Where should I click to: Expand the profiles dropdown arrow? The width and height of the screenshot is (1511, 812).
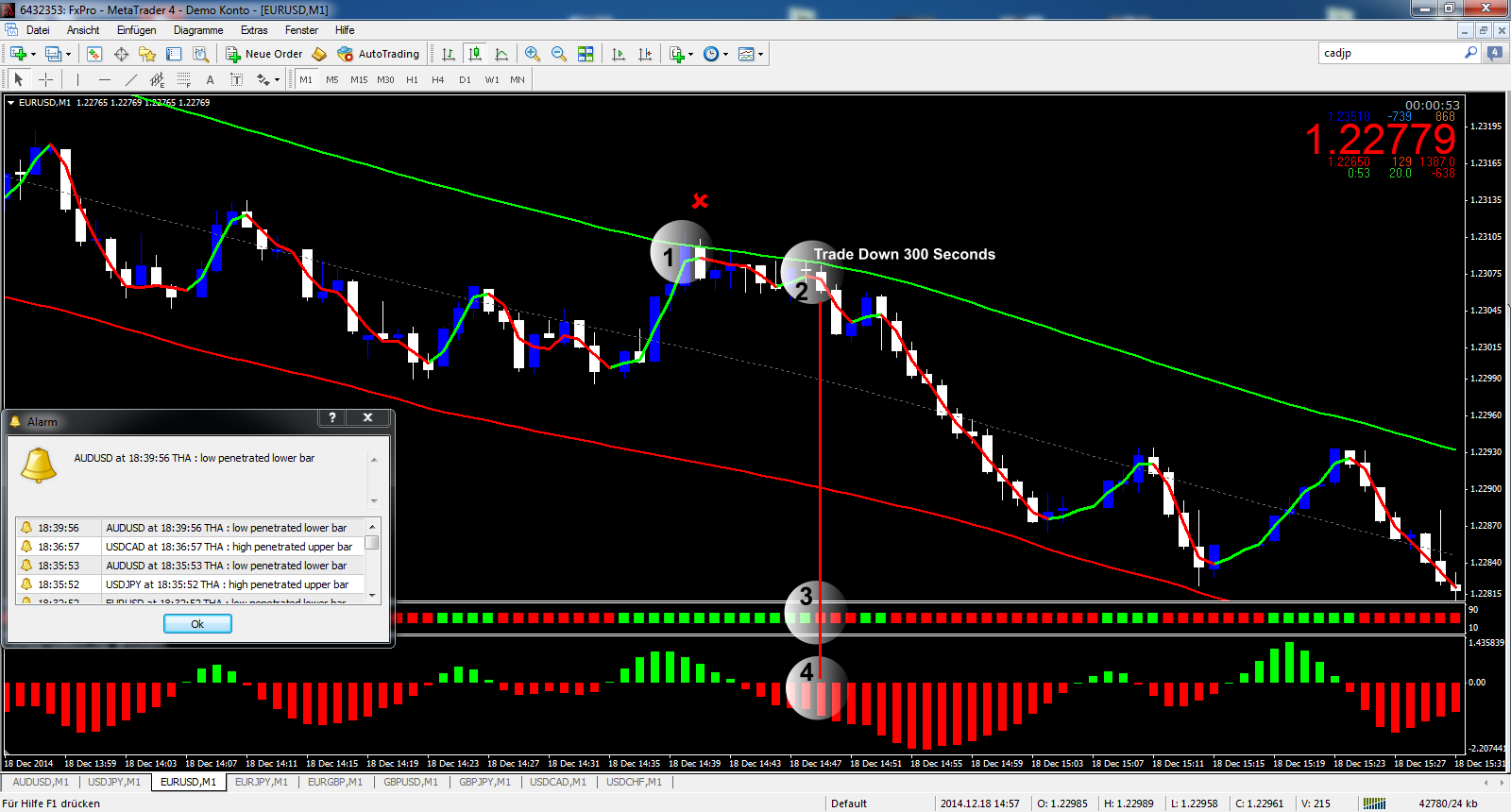coord(68,54)
